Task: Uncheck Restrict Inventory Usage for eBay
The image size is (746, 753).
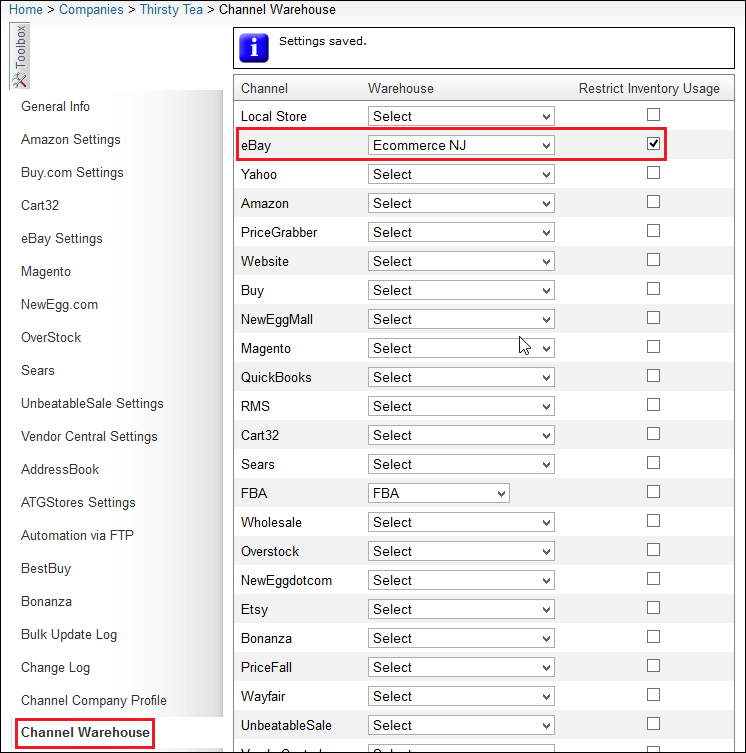Action: 653,144
